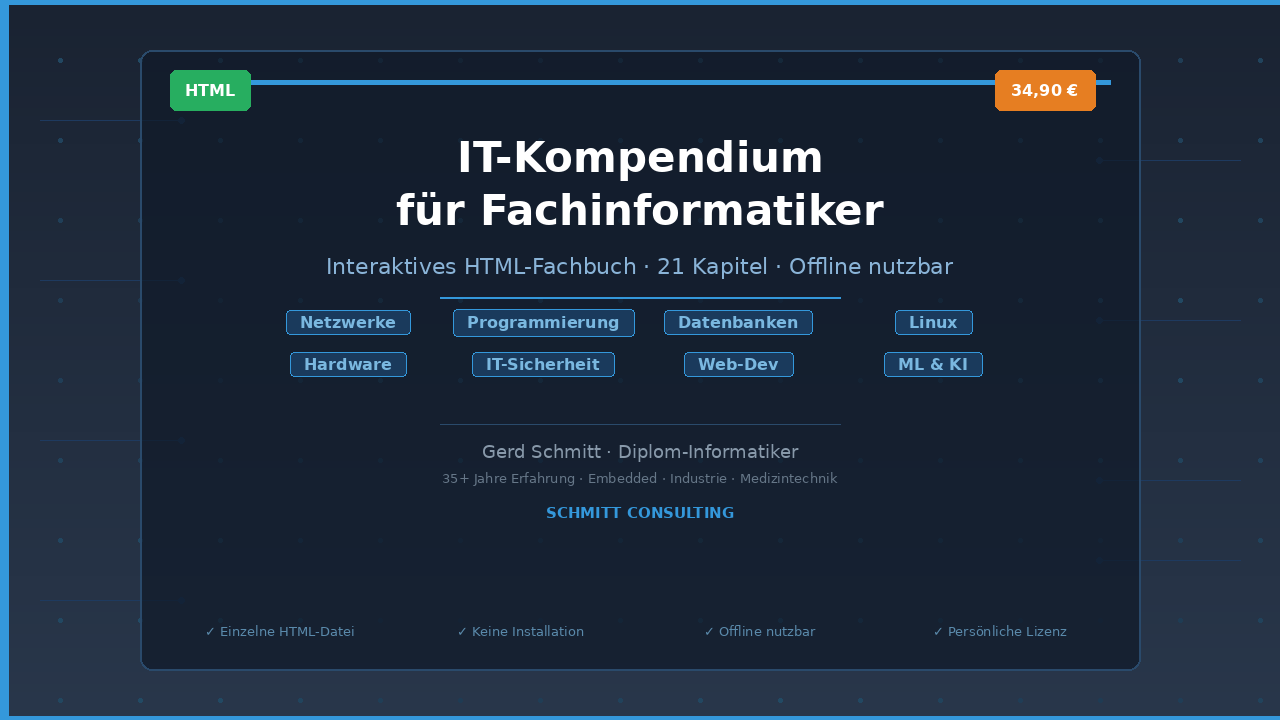The width and height of the screenshot is (1280, 720).
Task: Select the Datenbanken topic chip
Action: [738, 322]
